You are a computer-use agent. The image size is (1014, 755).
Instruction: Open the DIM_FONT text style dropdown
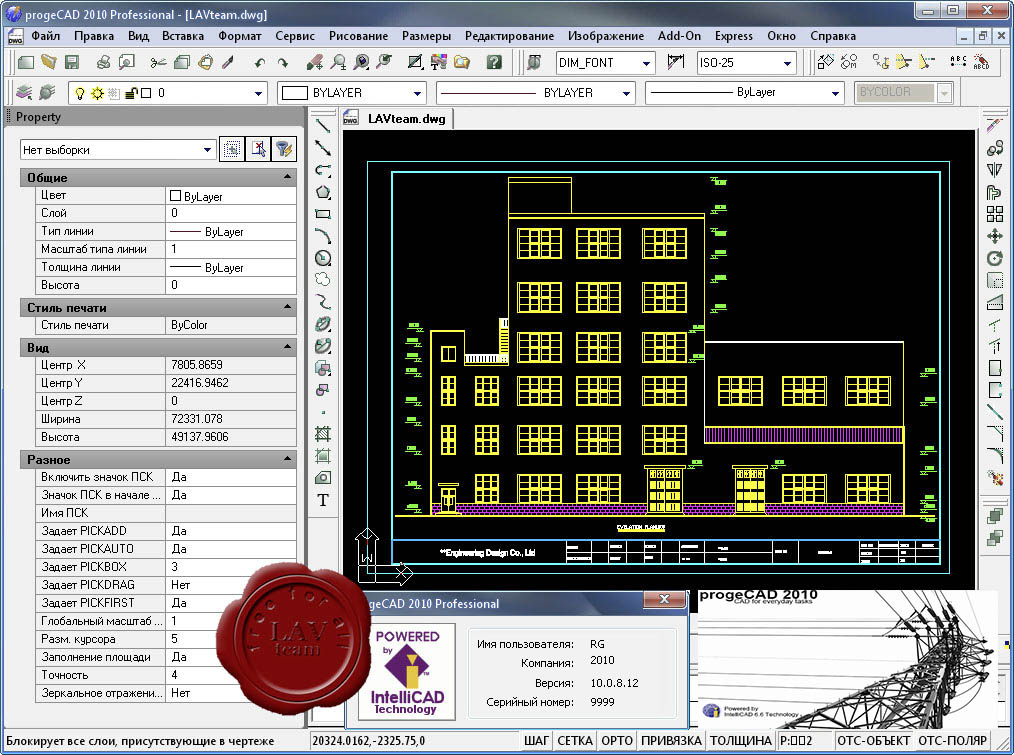tap(646, 63)
